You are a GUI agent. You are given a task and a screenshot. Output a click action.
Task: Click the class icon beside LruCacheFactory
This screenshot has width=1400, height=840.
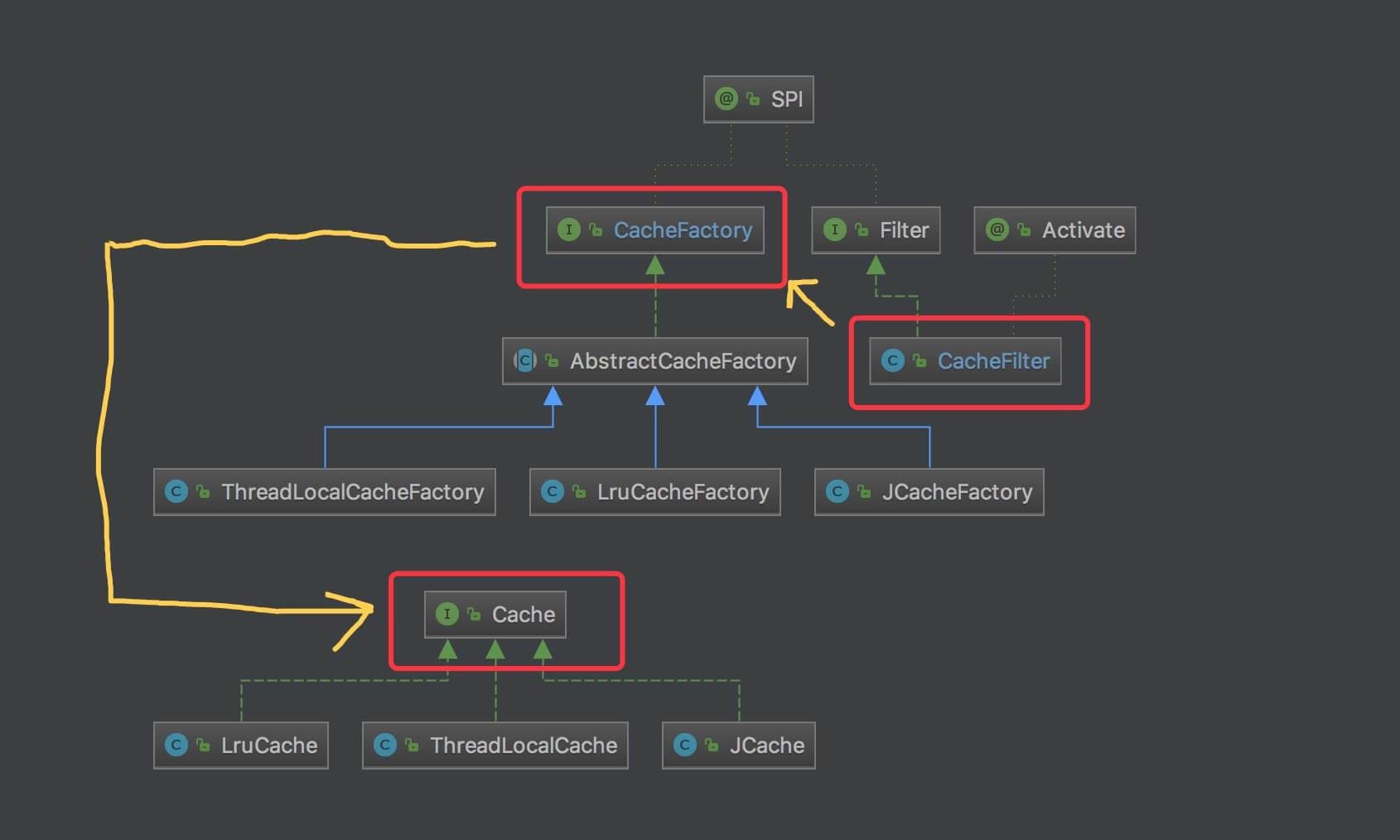[x=552, y=491]
